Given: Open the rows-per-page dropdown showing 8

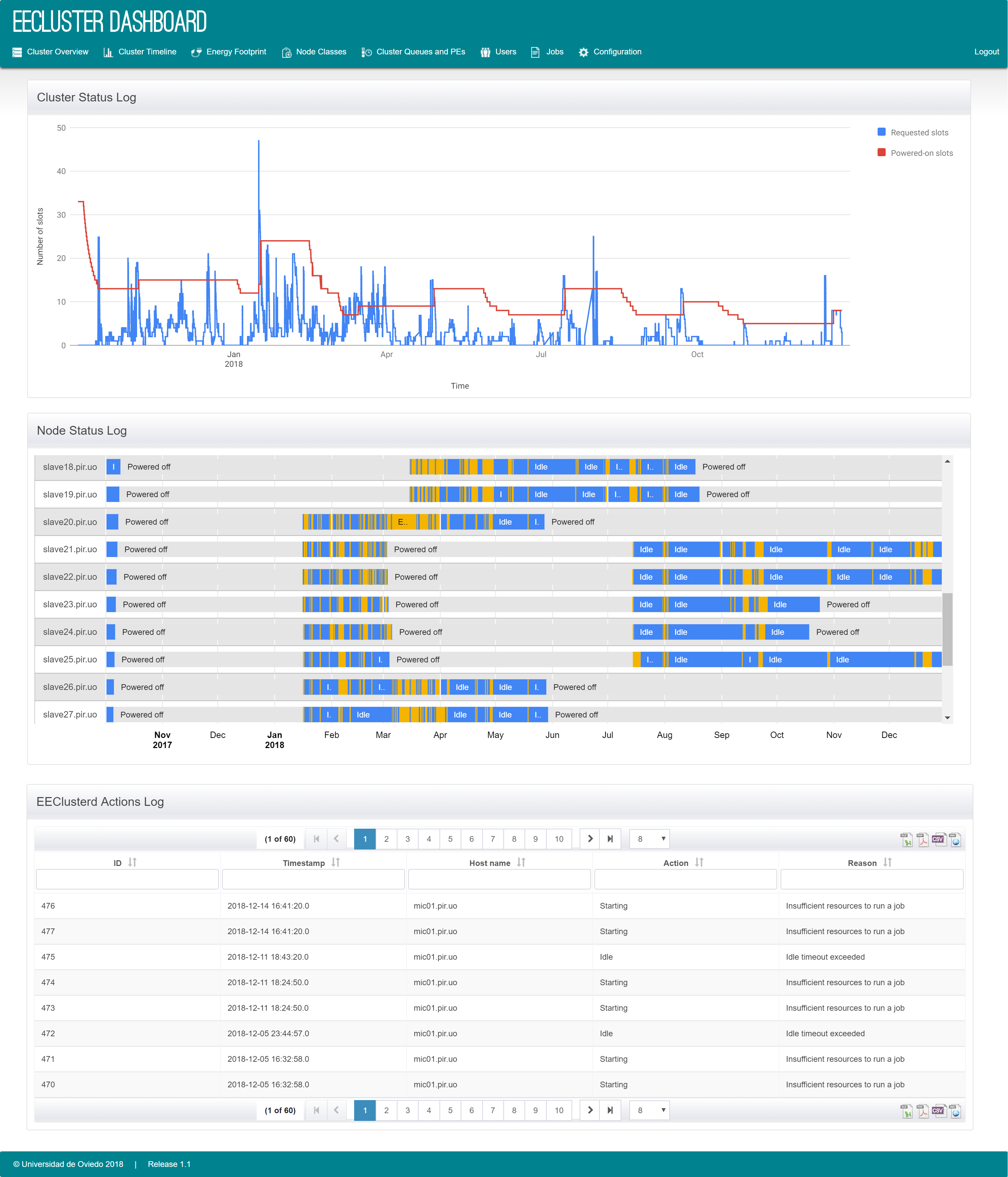Looking at the screenshot, I should 649,839.
